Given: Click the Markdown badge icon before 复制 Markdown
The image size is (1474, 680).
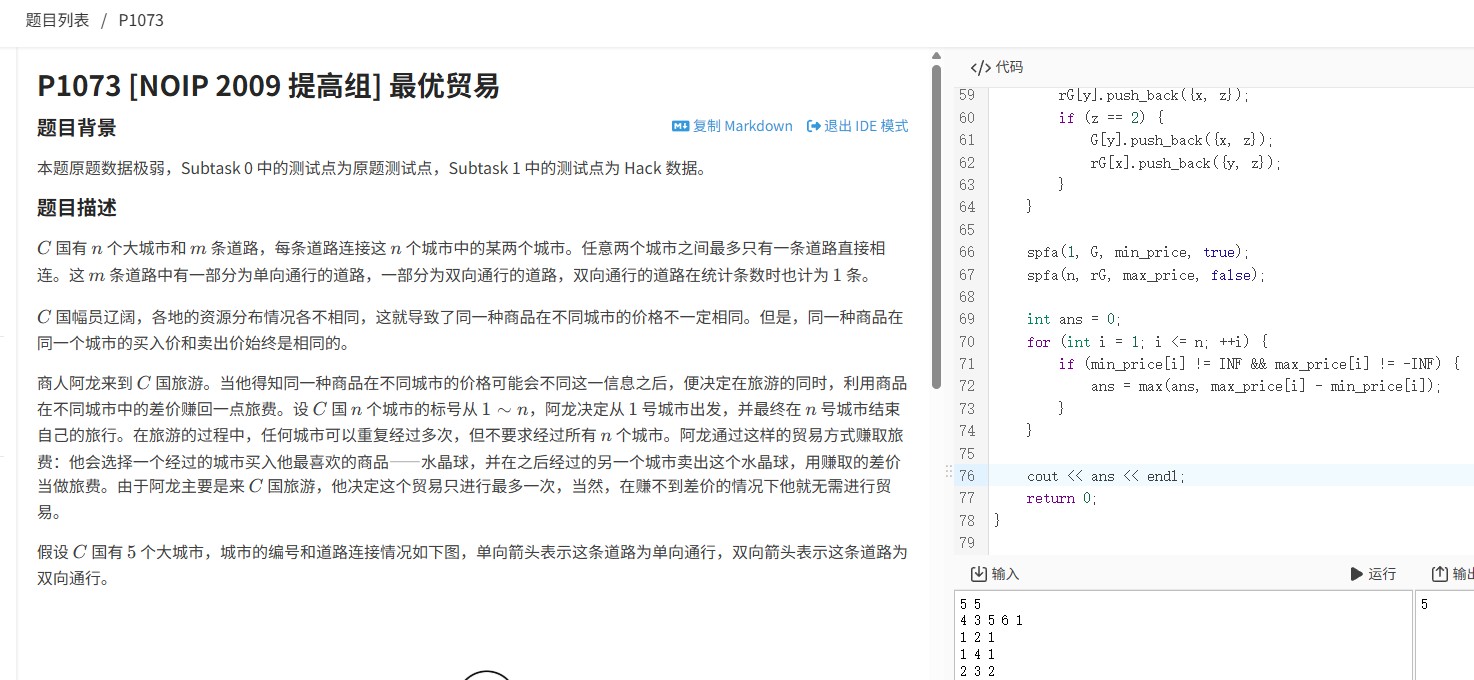Looking at the screenshot, I should point(682,125).
